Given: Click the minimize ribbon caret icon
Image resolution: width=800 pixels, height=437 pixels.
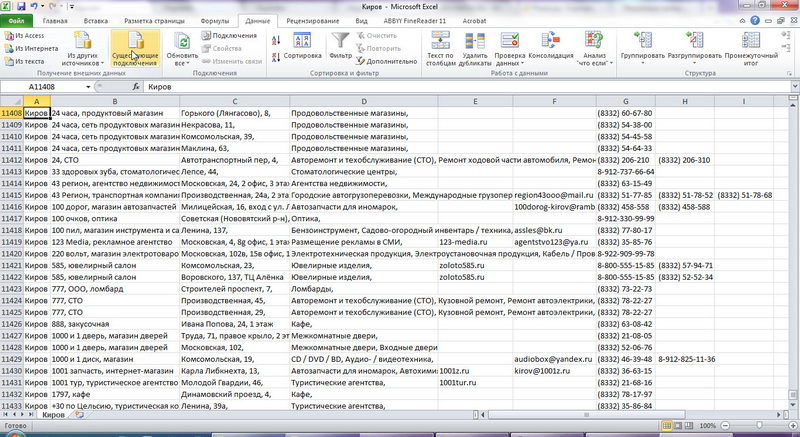Looking at the screenshot, I should (x=743, y=21).
